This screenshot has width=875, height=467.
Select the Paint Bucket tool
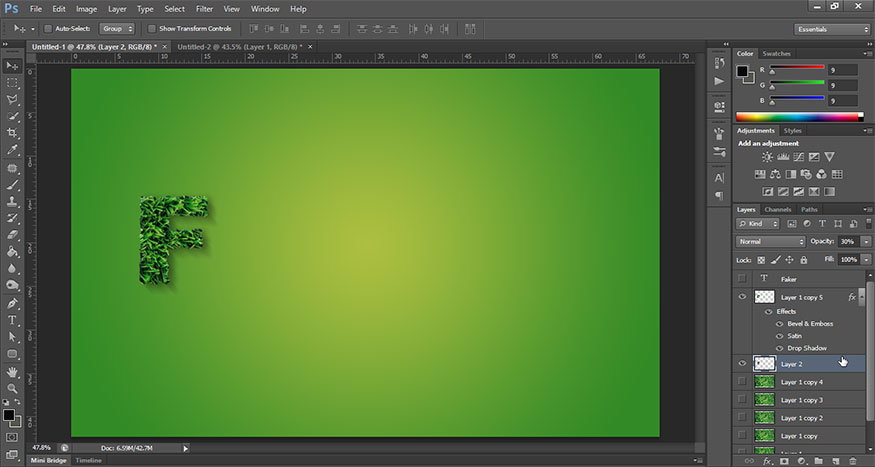tap(12, 252)
